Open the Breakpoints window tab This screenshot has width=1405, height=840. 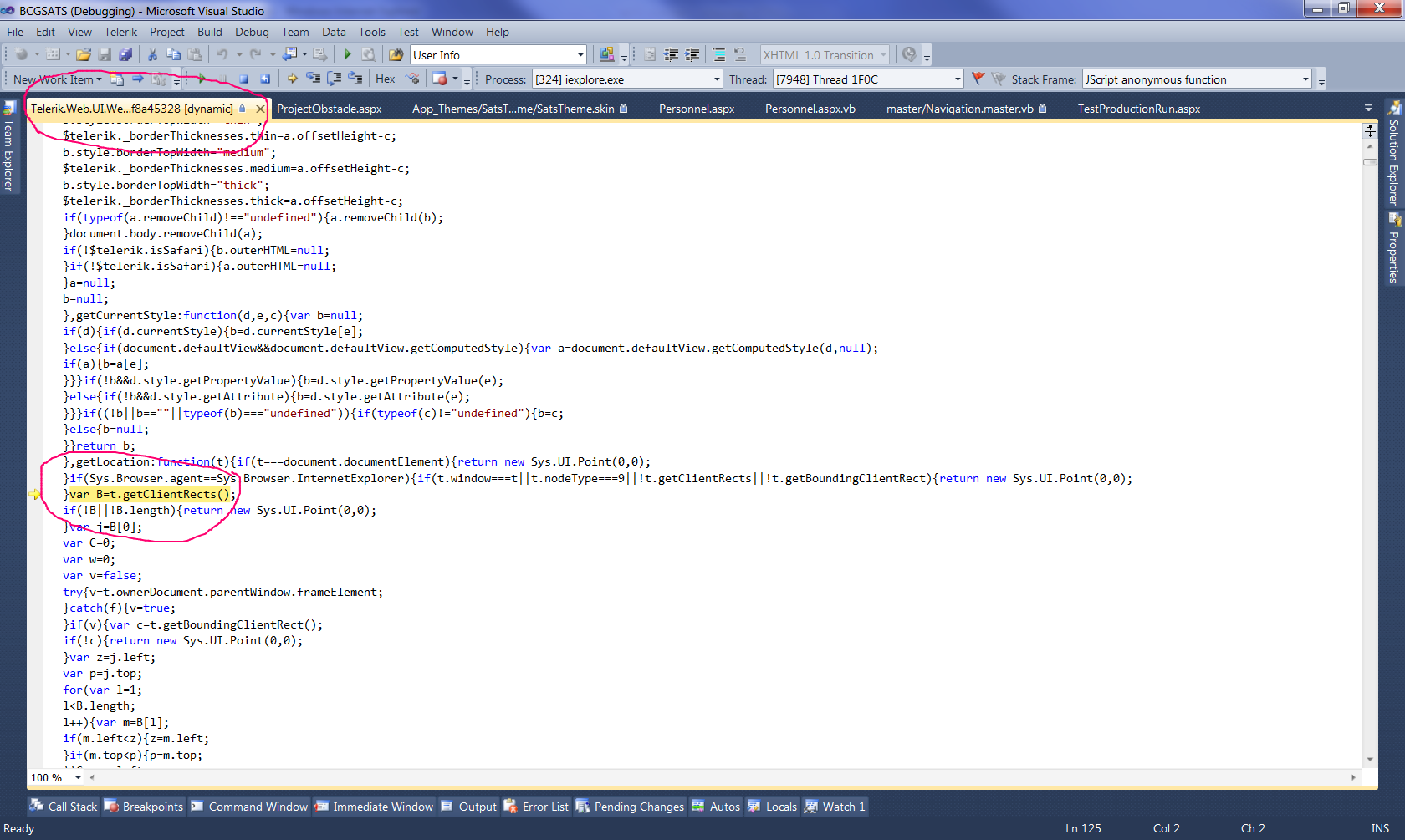(144, 807)
